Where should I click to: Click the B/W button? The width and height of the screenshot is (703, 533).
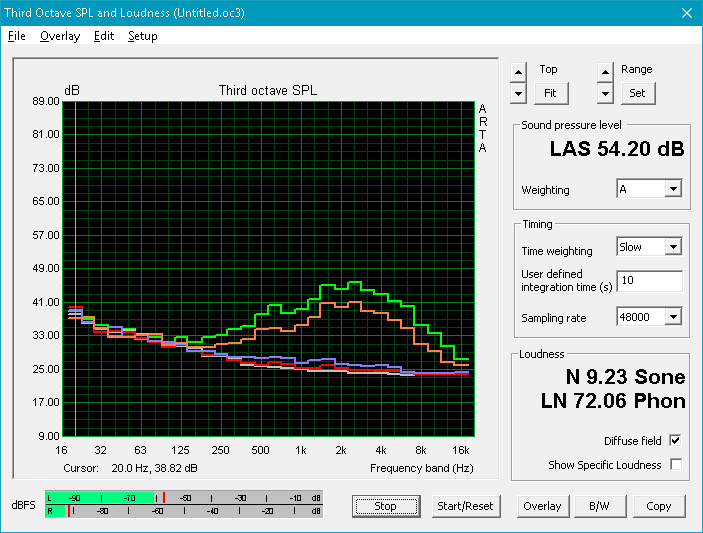coord(599,506)
